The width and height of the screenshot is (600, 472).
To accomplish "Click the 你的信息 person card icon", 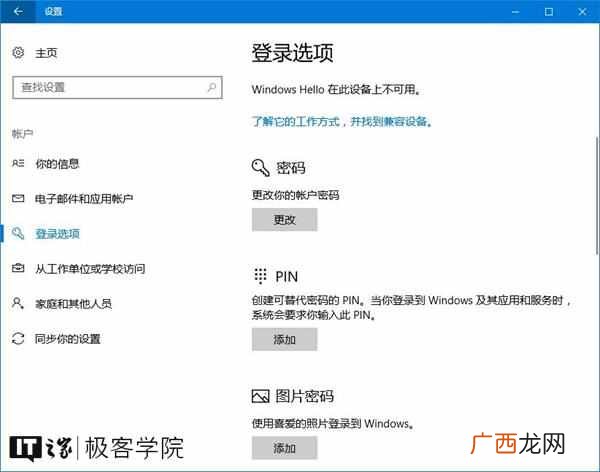I will (x=18, y=164).
